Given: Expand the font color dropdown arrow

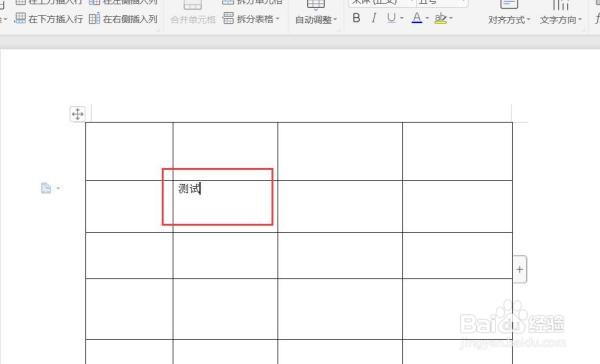Looking at the screenshot, I should click(427, 18).
